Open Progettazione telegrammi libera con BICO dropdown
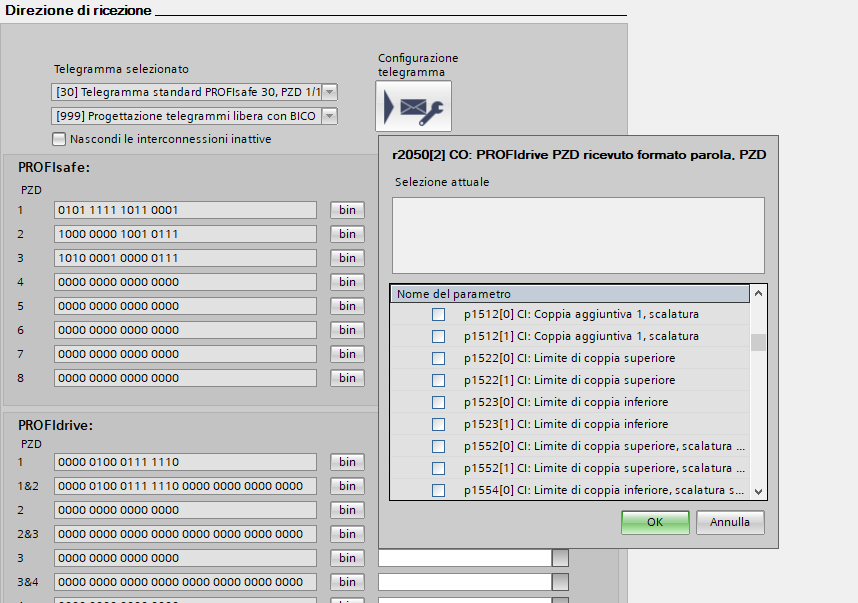This screenshot has width=858, height=603. pos(329,116)
